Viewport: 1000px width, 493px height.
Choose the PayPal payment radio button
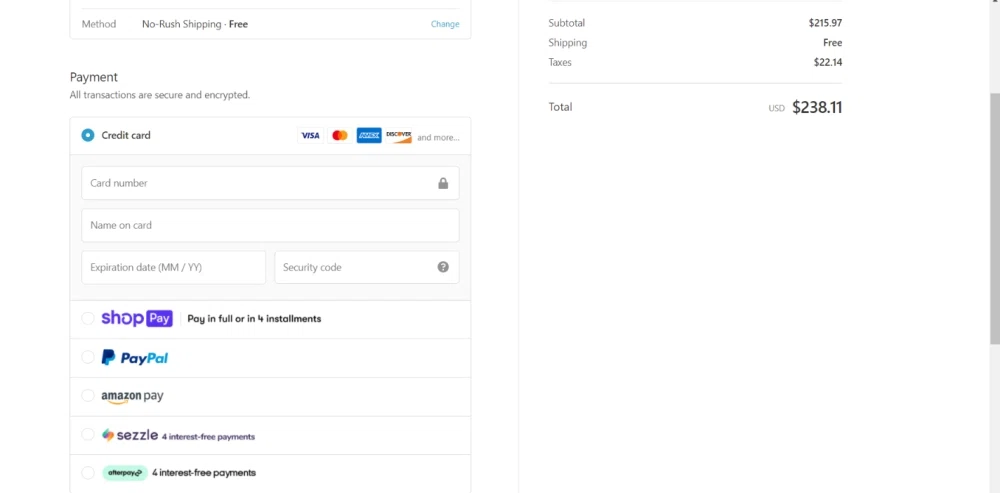(x=88, y=358)
